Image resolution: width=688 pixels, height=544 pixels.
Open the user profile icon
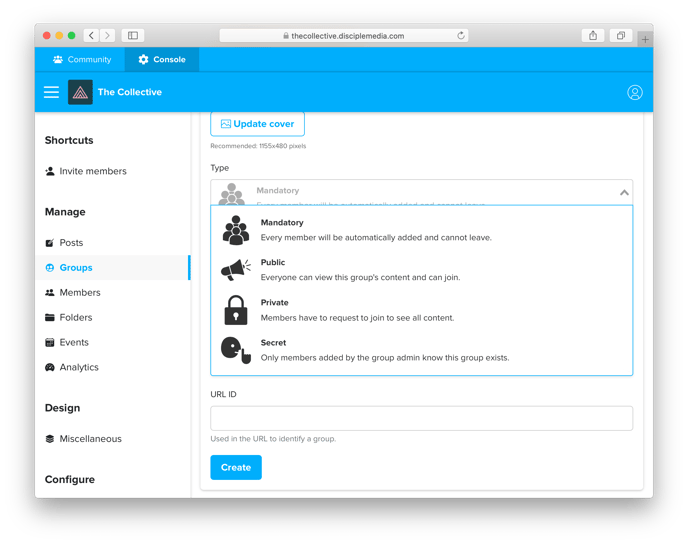(634, 92)
